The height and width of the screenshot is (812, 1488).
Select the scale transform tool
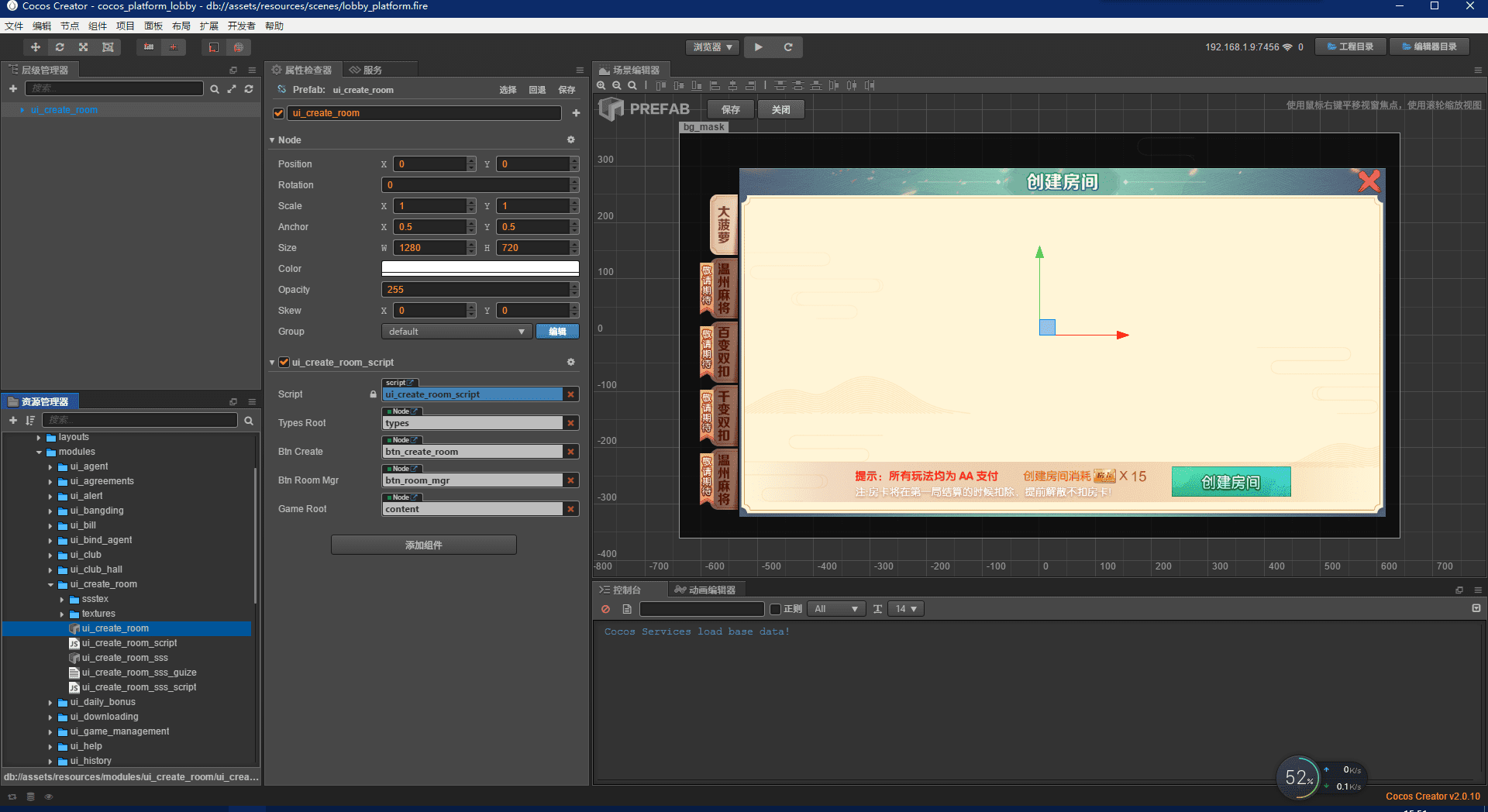coord(84,47)
